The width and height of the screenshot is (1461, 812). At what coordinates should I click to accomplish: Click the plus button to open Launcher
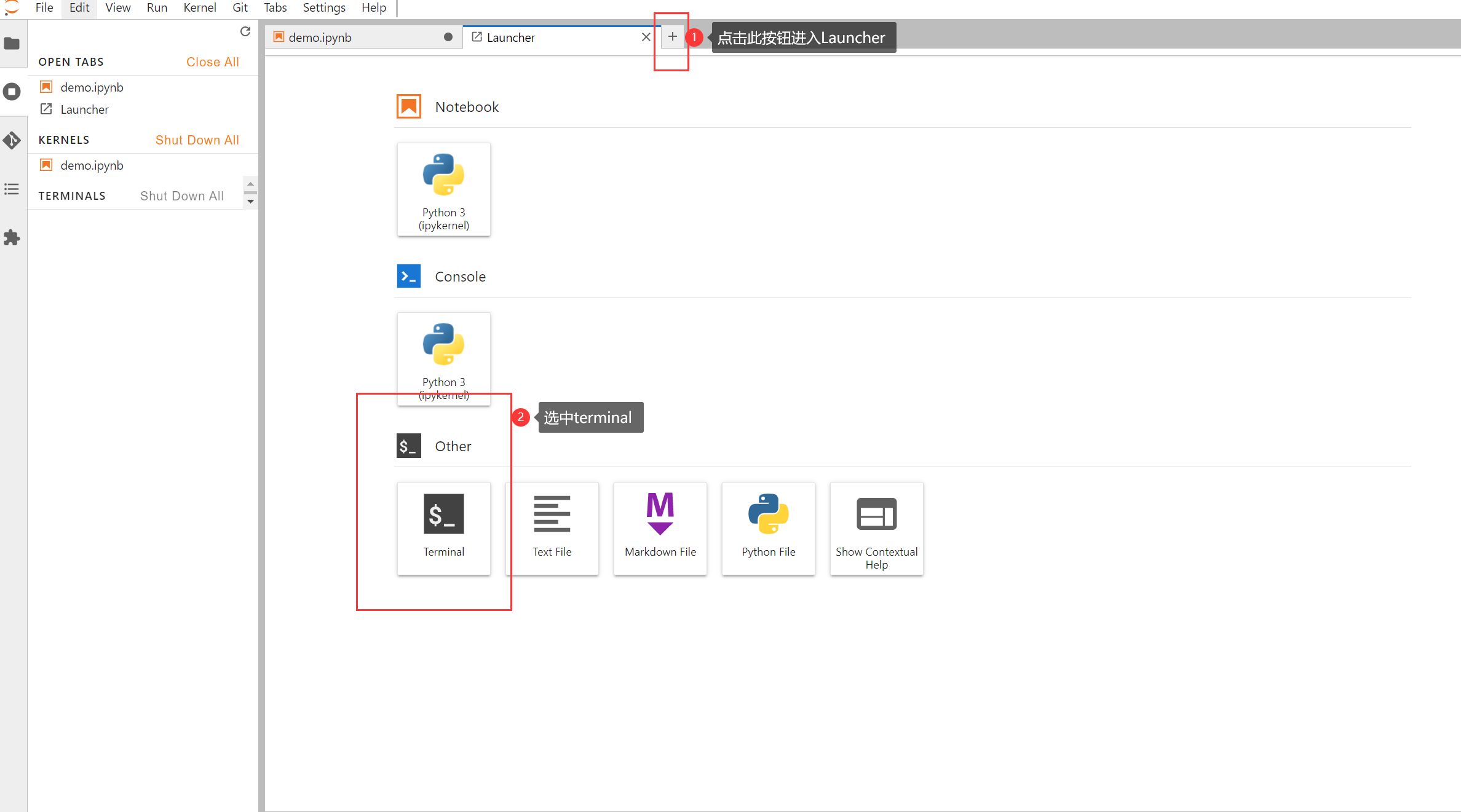pos(672,37)
